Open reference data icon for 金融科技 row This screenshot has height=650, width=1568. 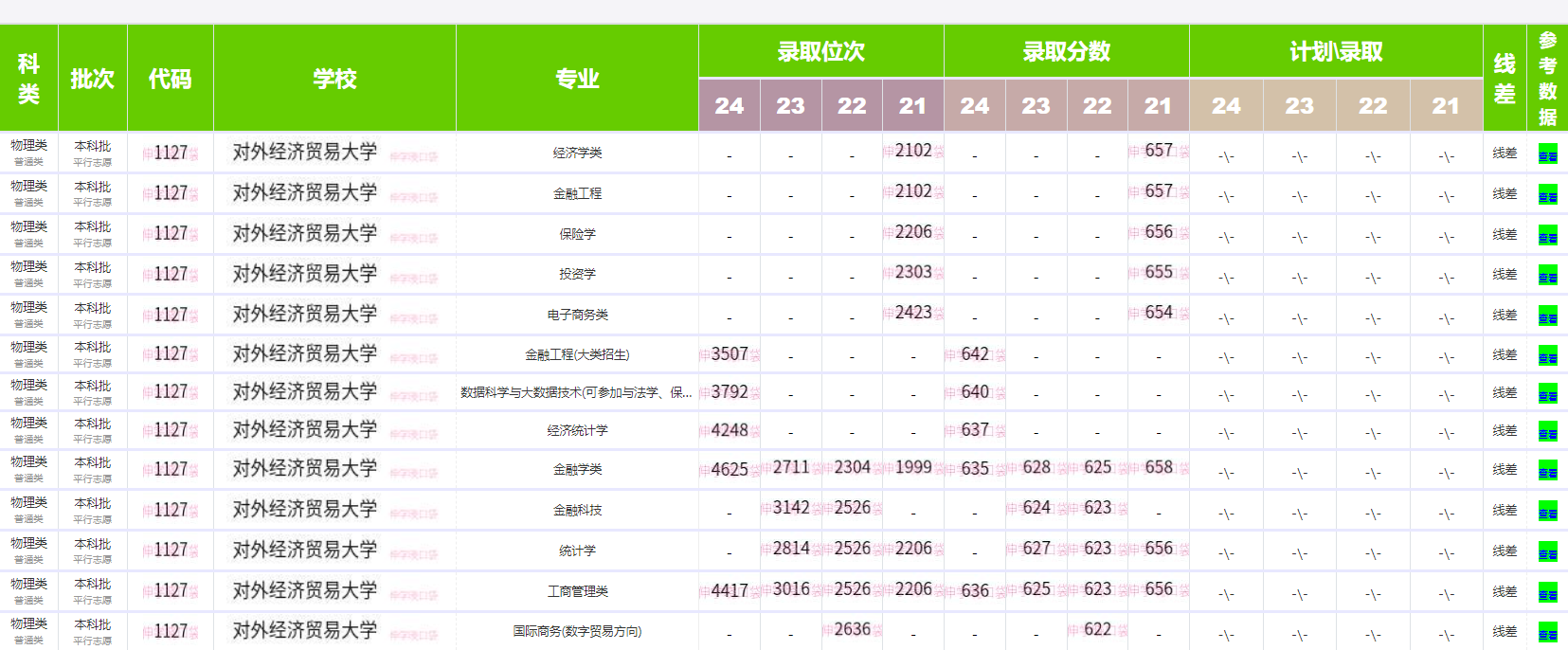pos(1547,512)
